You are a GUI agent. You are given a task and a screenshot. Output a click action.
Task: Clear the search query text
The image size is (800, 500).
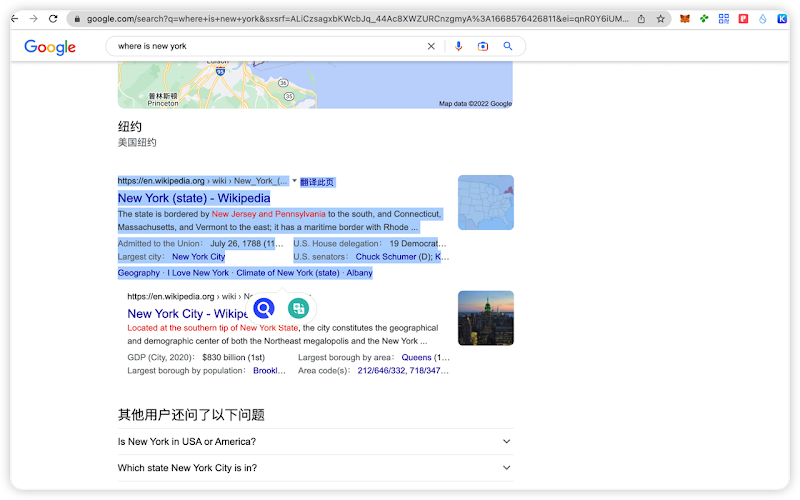point(431,46)
